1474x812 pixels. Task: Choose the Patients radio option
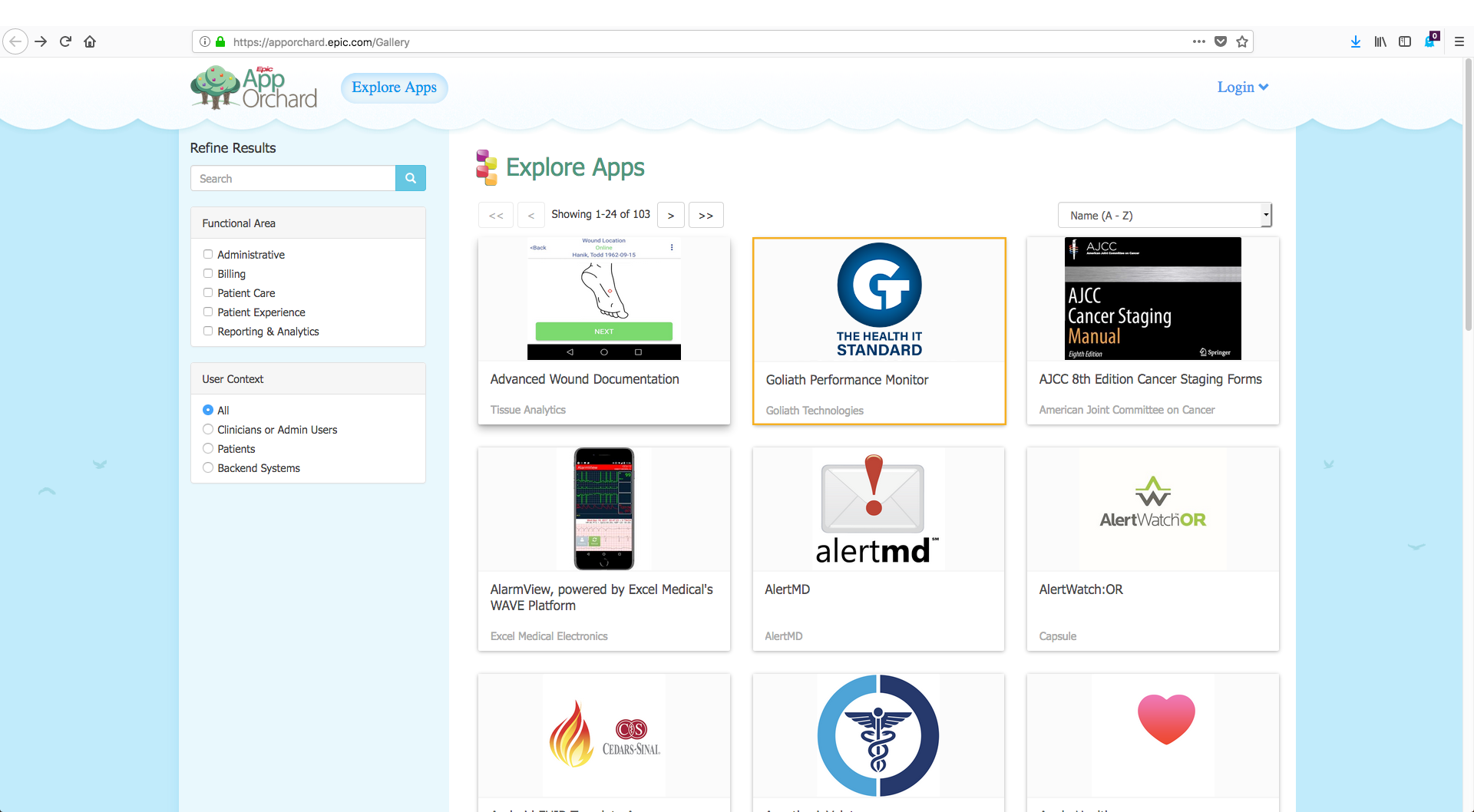tap(207, 448)
